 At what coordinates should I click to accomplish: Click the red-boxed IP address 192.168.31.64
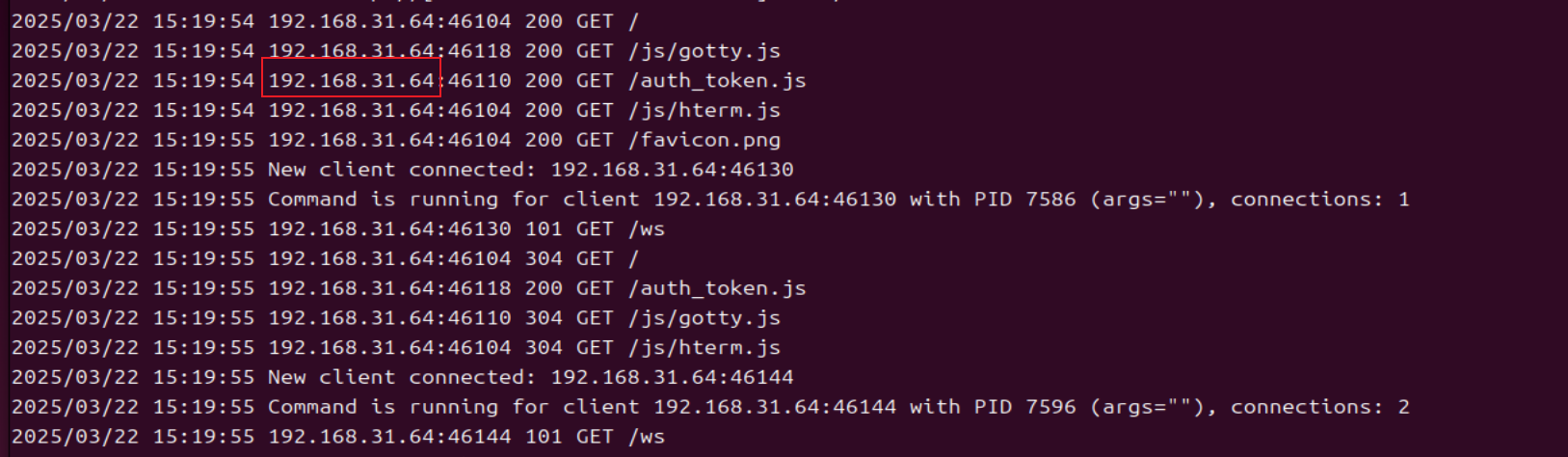click(351, 80)
